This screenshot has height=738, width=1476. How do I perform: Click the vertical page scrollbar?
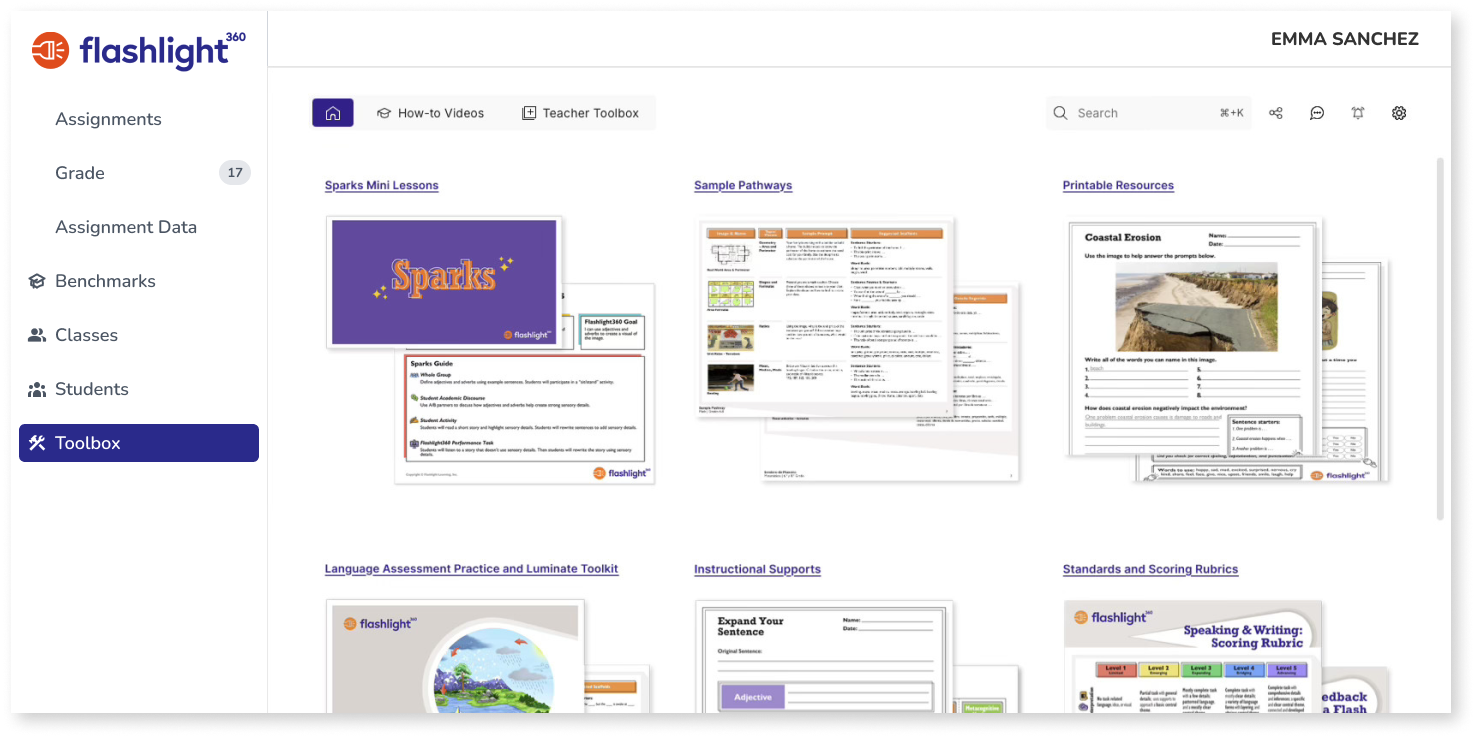(1441, 338)
